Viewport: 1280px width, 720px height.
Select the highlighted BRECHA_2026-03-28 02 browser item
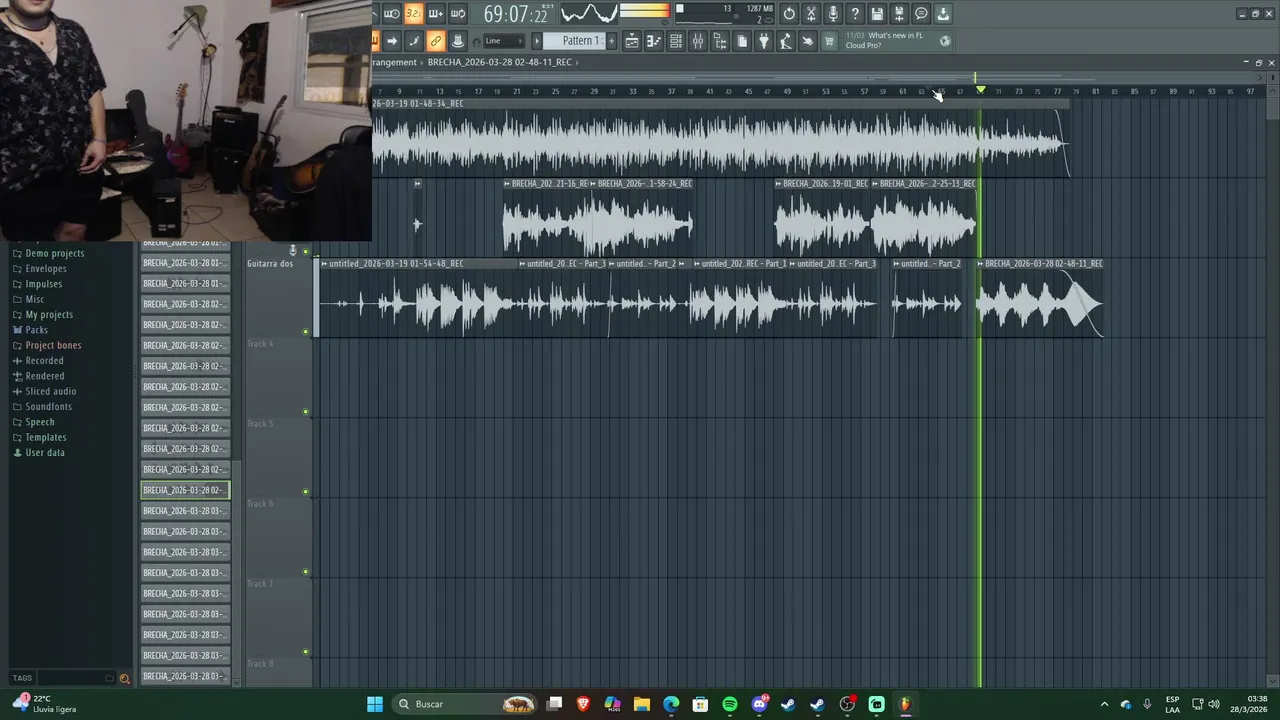click(185, 490)
